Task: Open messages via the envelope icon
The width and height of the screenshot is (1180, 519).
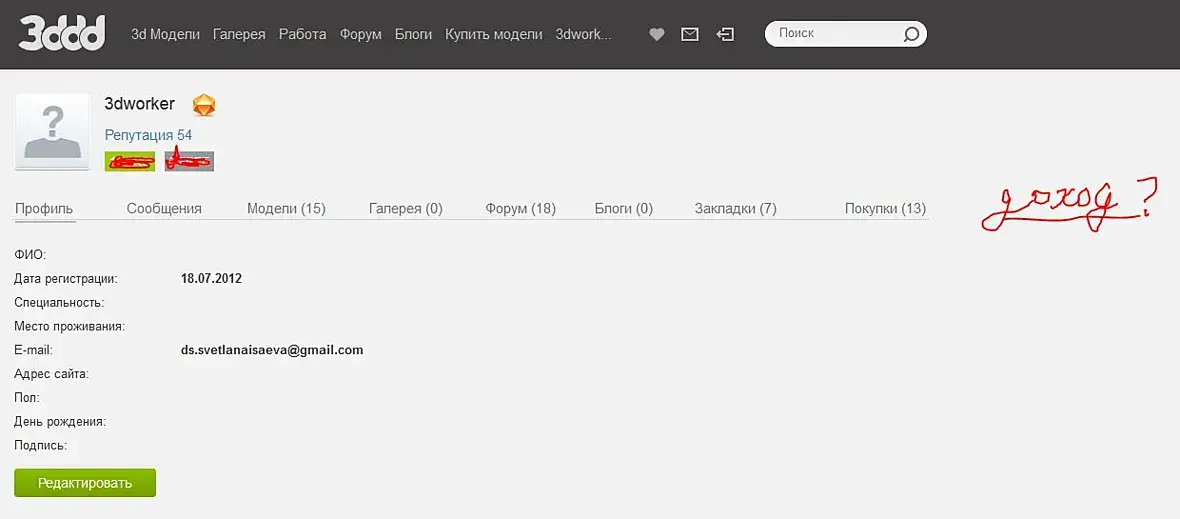Action: [689, 34]
